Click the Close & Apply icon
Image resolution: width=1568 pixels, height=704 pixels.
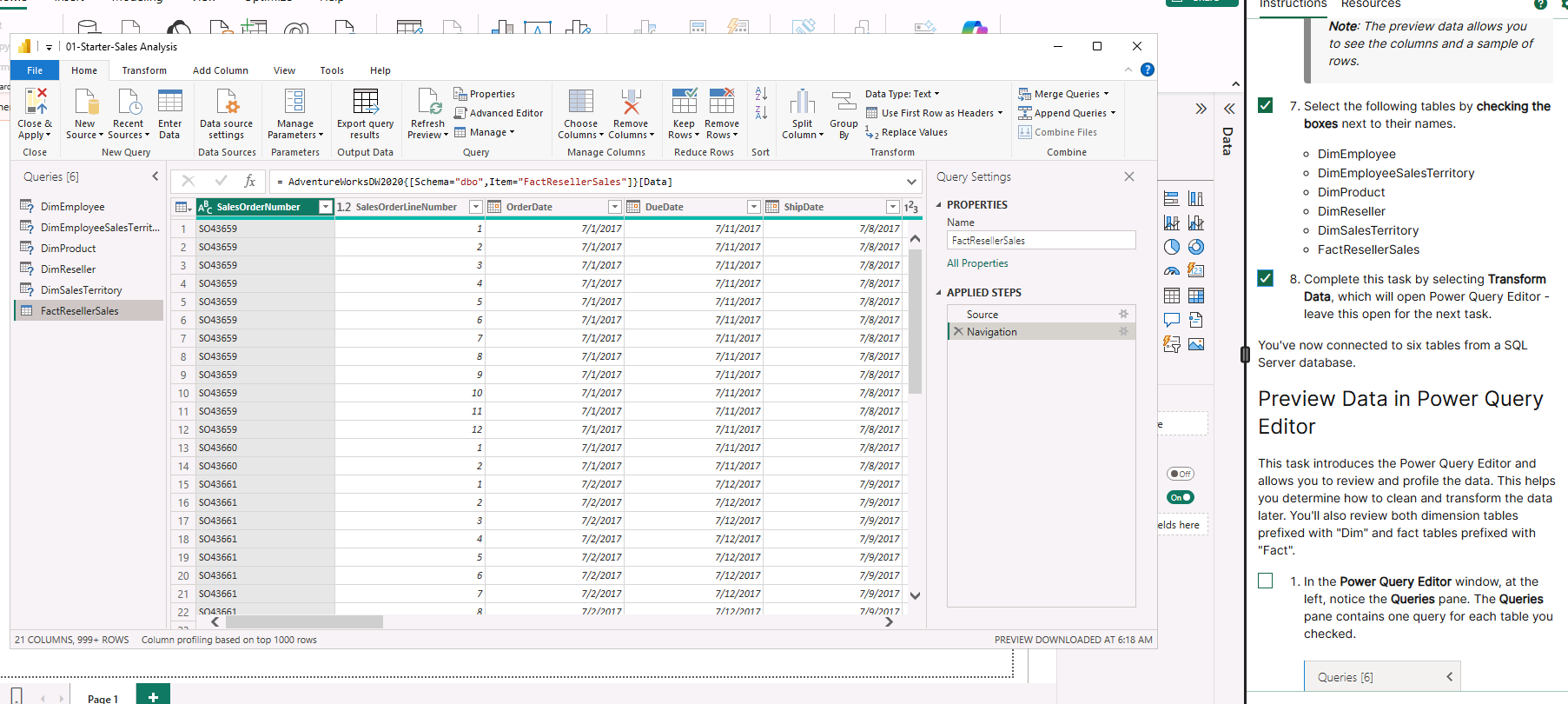36,102
